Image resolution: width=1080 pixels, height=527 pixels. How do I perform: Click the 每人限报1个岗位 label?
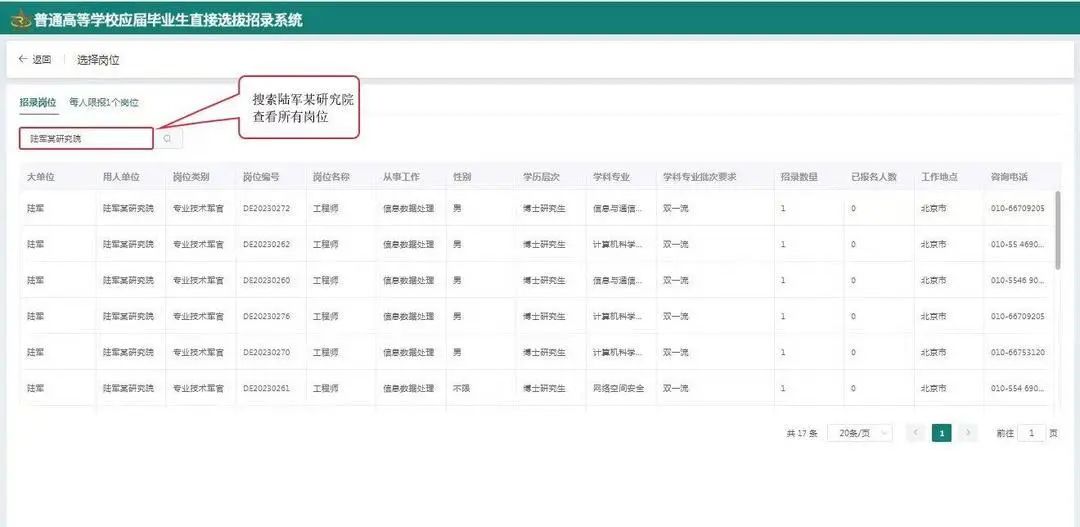(104, 102)
